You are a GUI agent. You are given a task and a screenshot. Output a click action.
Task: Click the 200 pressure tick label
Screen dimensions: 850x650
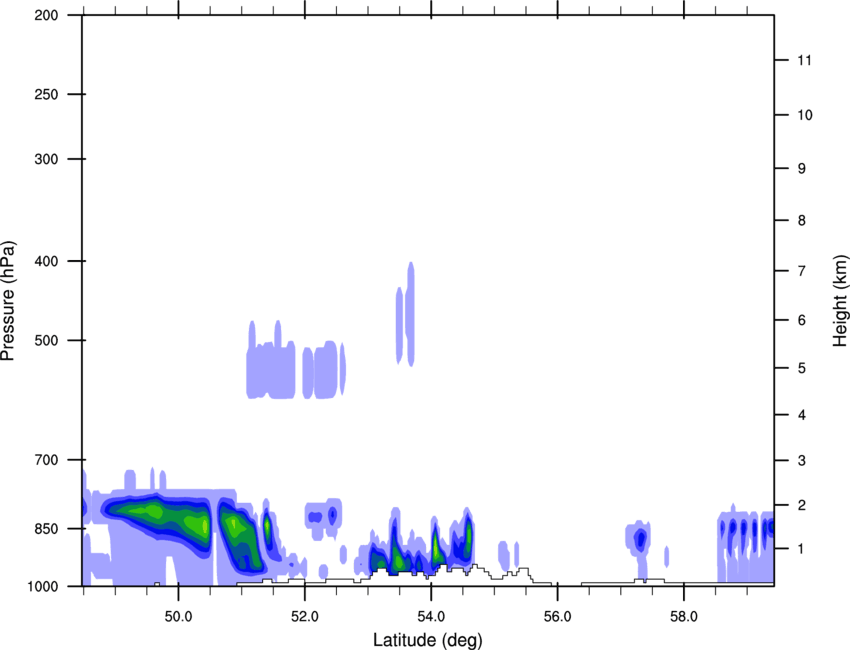pyautogui.click(x=46, y=15)
